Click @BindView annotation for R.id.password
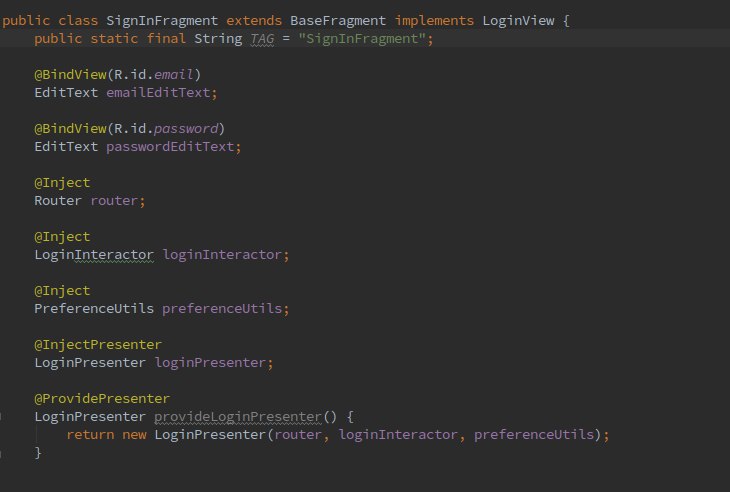The height and width of the screenshot is (492, 730). coord(70,128)
